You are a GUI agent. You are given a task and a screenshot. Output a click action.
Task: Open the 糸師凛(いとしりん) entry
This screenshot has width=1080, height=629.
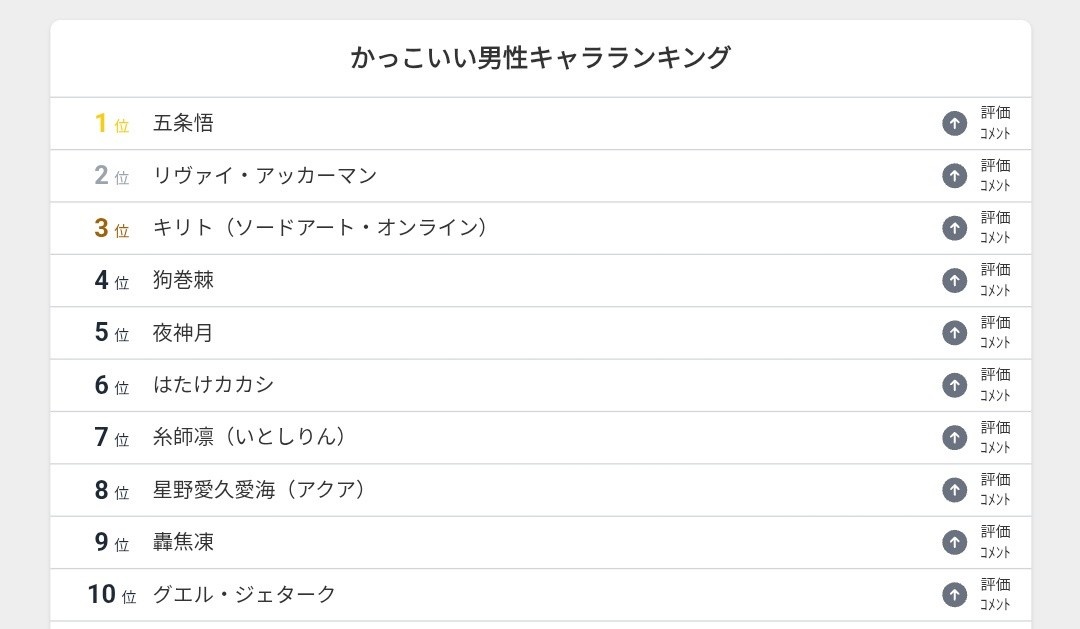[x=252, y=437]
